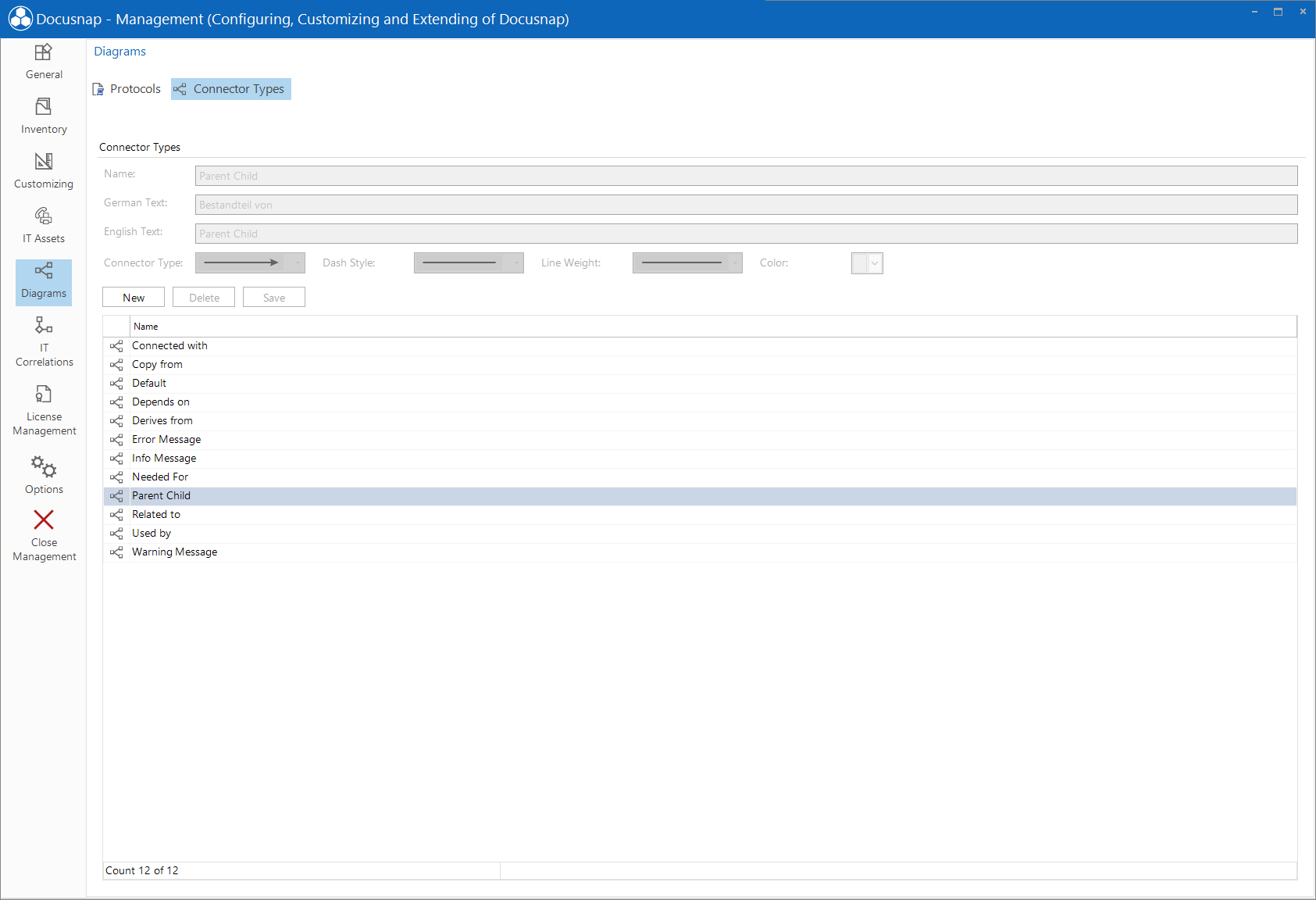This screenshot has height=900, width=1316.
Task: Select the Depends on row
Action: click(700, 402)
